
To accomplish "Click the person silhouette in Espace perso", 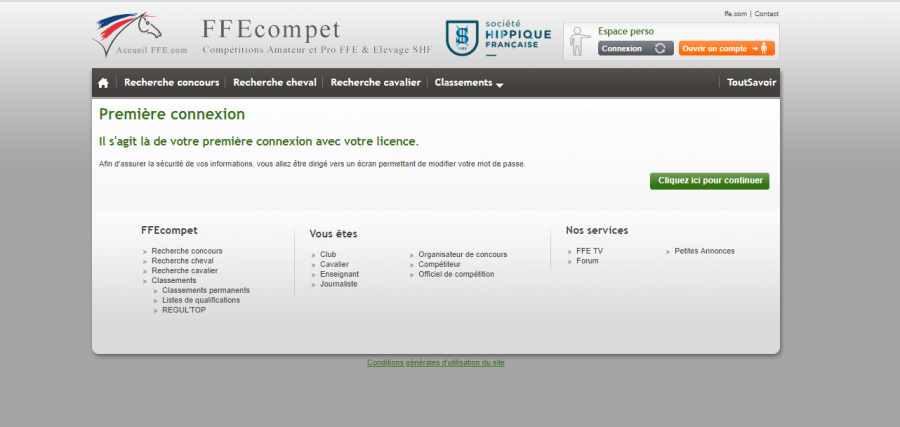I will [579, 41].
